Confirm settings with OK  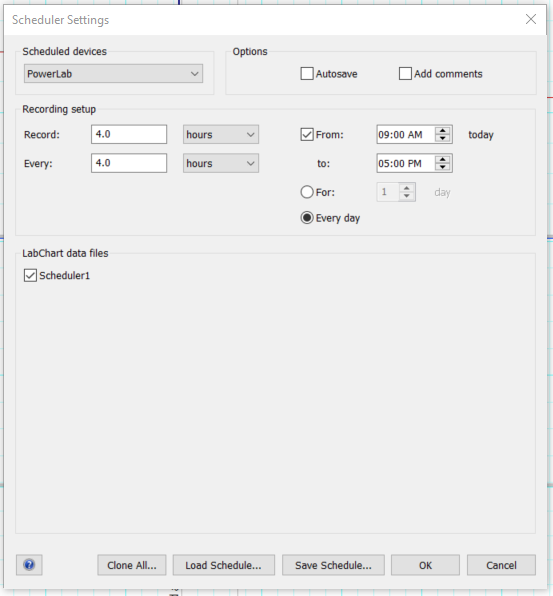point(425,565)
